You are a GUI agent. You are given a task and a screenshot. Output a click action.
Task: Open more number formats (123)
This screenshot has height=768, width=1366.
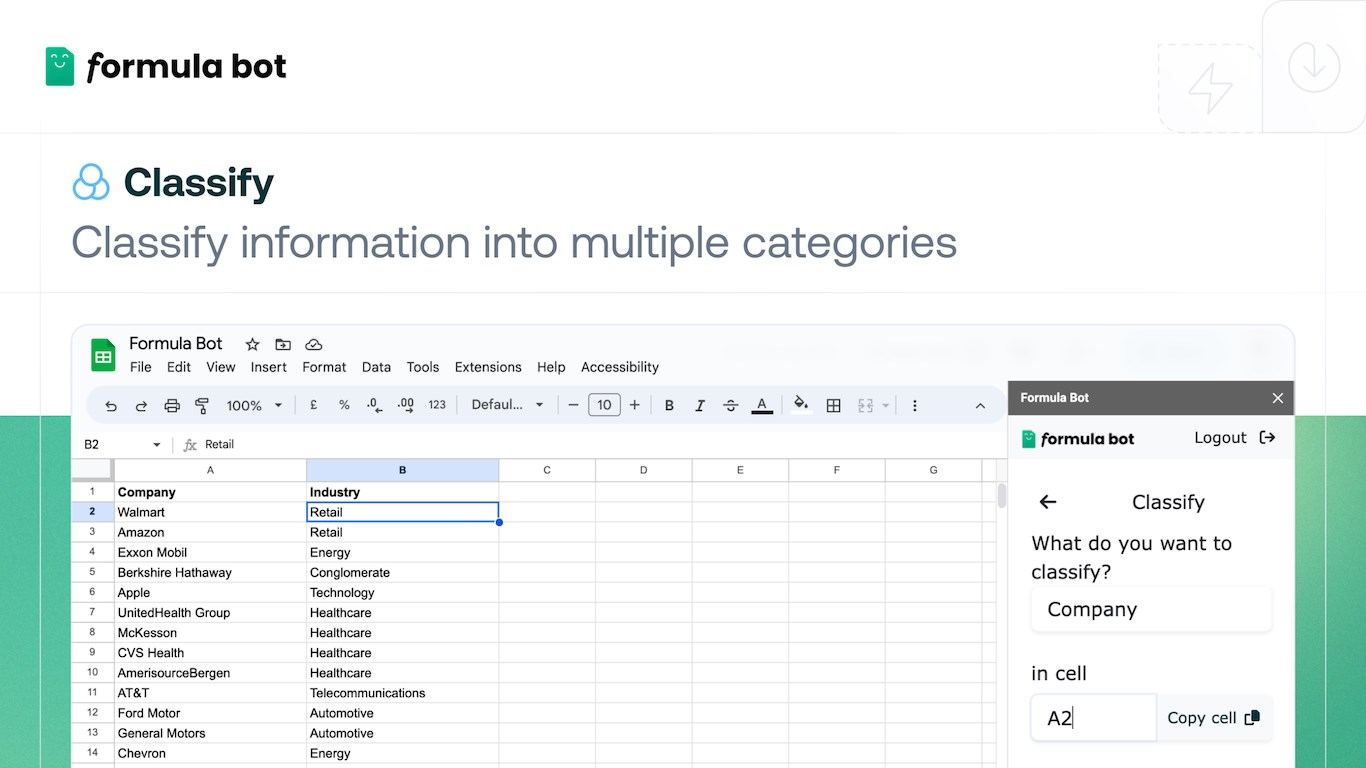437,405
